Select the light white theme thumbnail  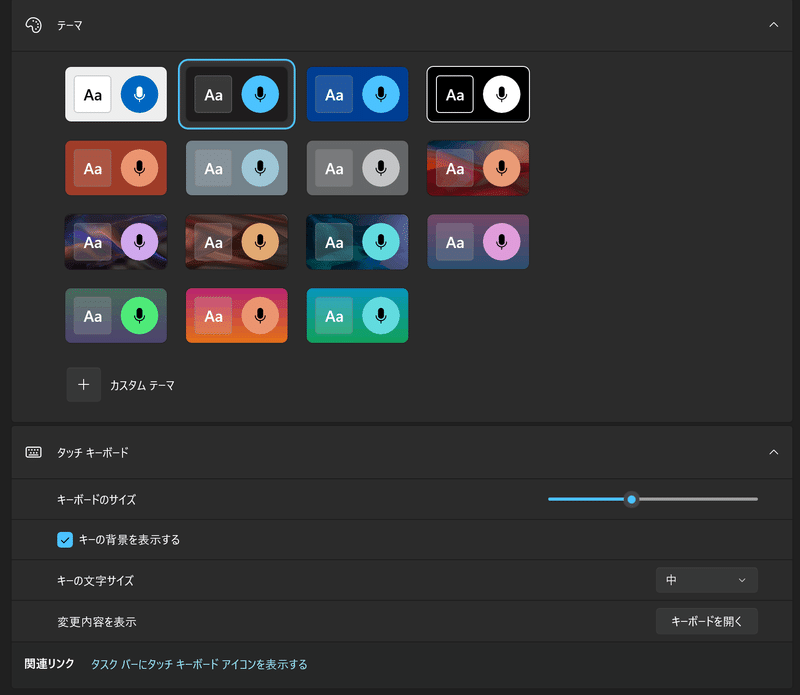tap(116, 94)
